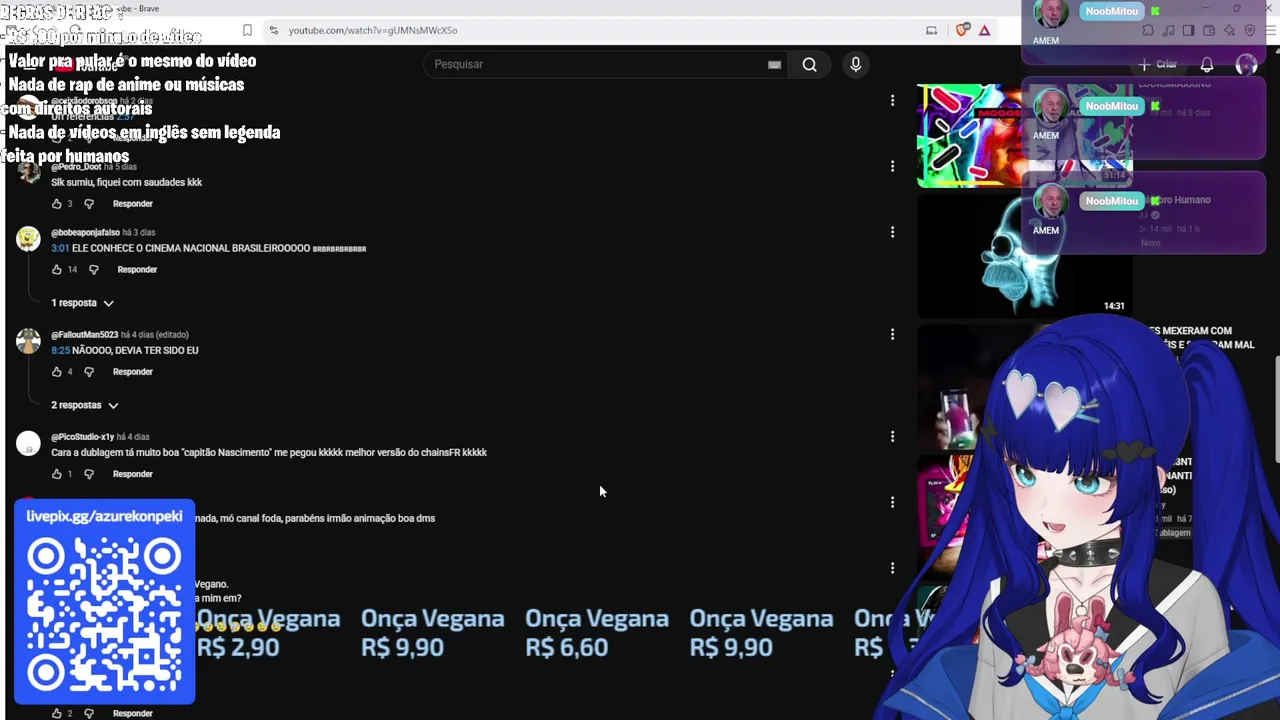Open the @Pedro_Doot channel link

click(x=76, y=167)
